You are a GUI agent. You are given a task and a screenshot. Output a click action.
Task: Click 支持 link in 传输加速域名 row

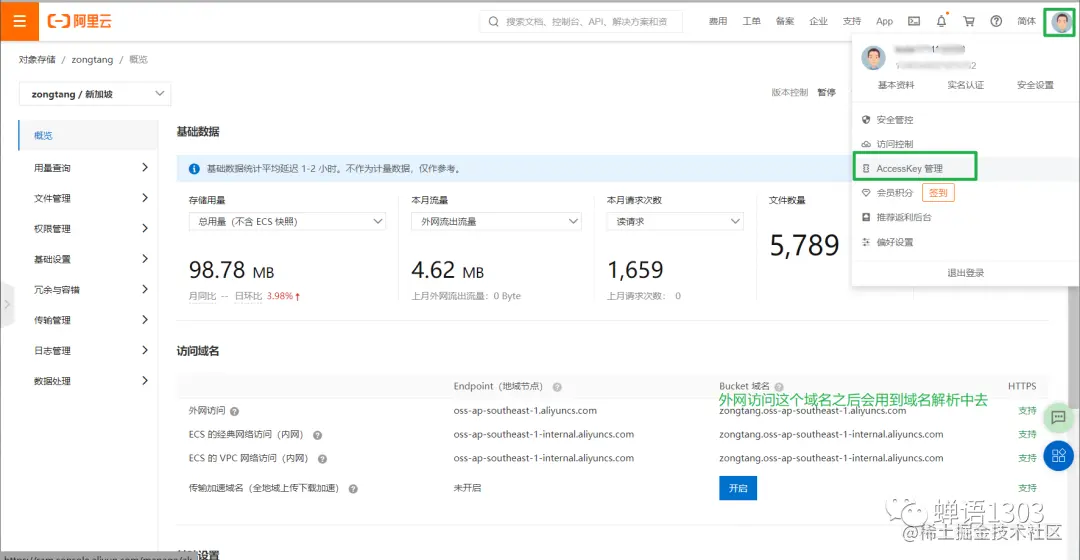(1027, 488)
